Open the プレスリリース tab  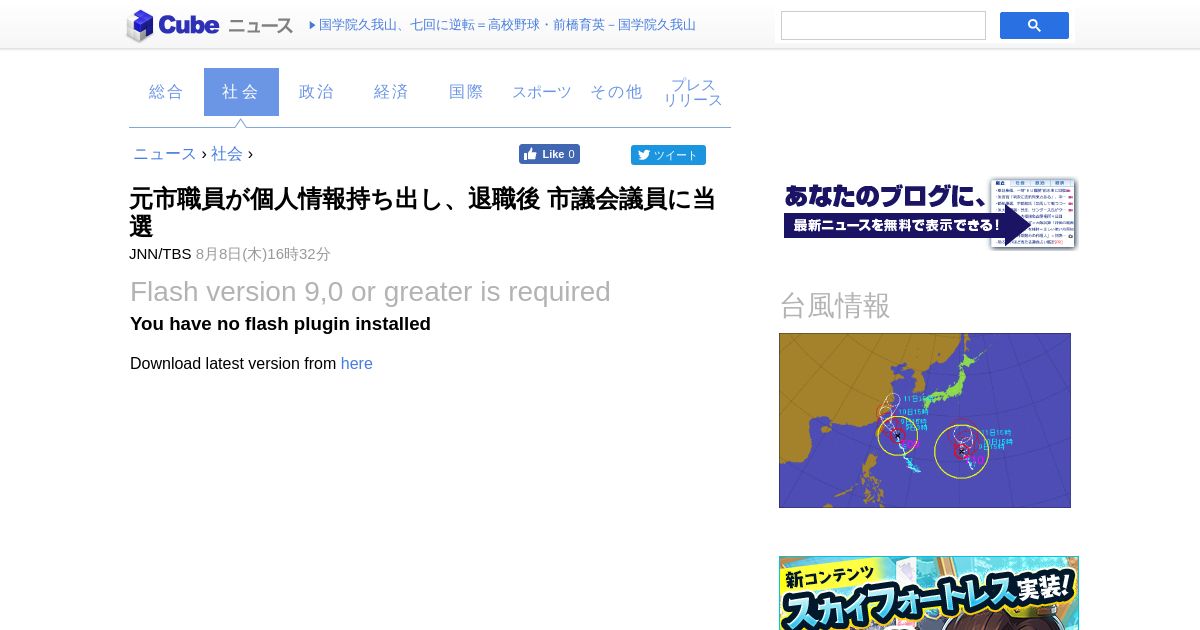pos(693,92)
